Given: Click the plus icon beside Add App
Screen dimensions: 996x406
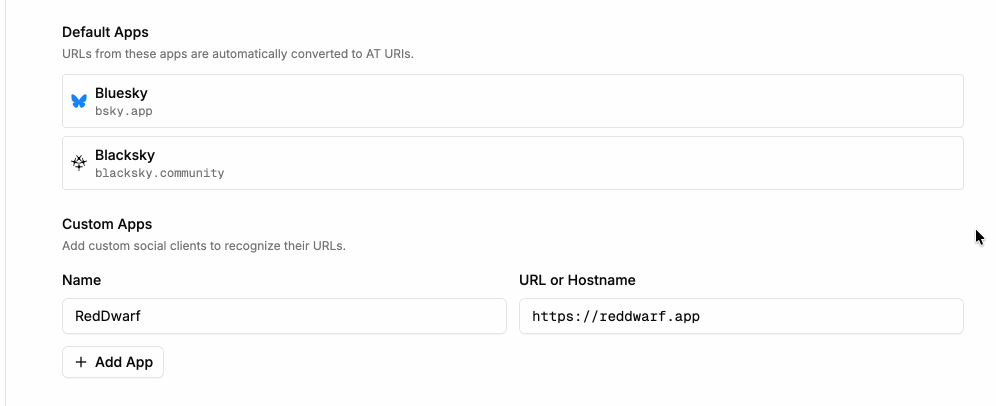Looking at the screenshot, I should pyautogui.click(x=81, y=362).
